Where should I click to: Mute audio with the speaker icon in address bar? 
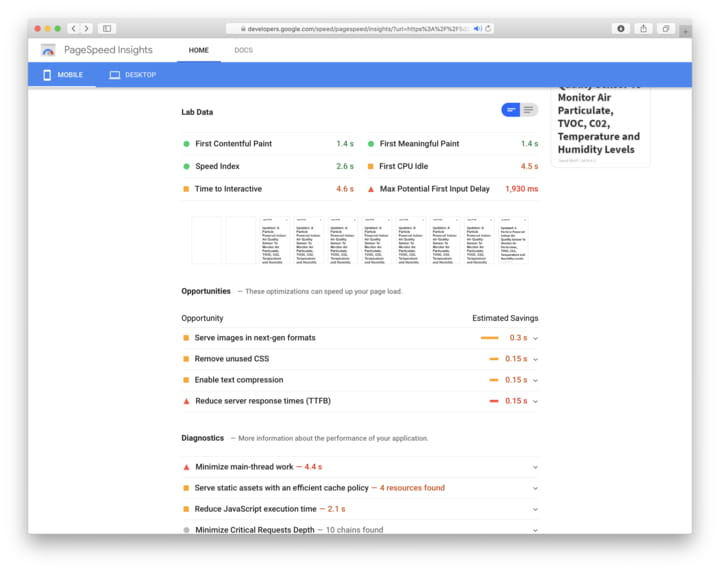click(x=477, y=28)
